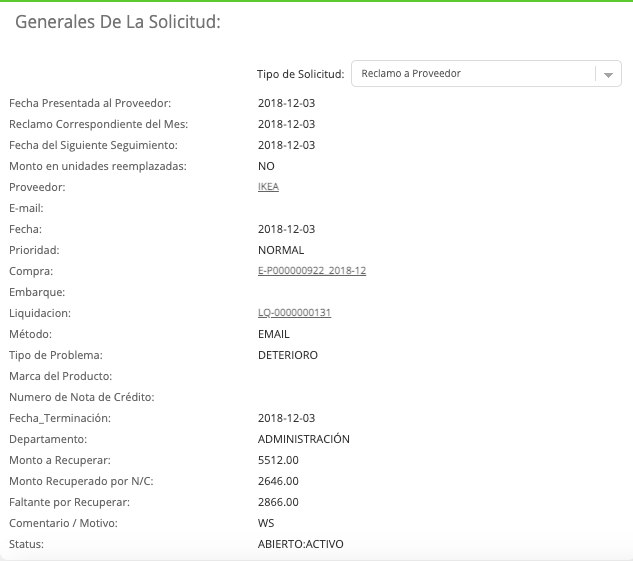The height and width of the screenshot is (561, 633).
Task: Click the Reclamo a Proveedor combo box
Action: click(x=486, y=73)
